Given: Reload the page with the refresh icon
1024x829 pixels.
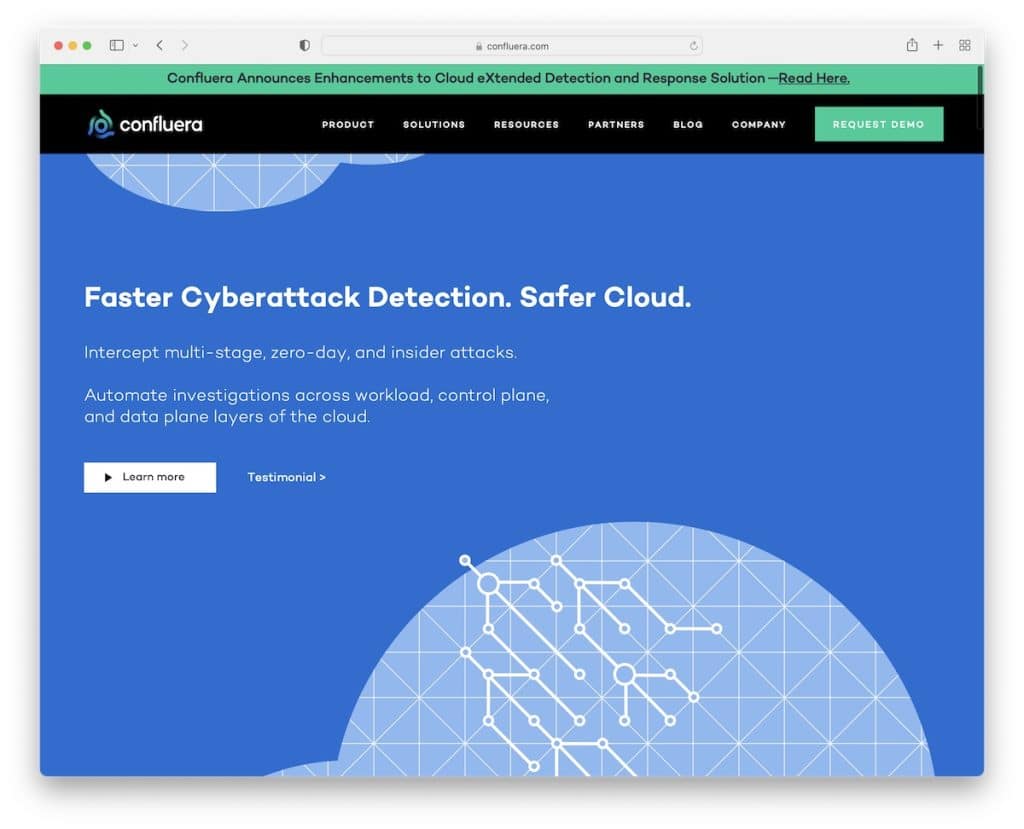Looking at the screenshot, I should (693, 46).
